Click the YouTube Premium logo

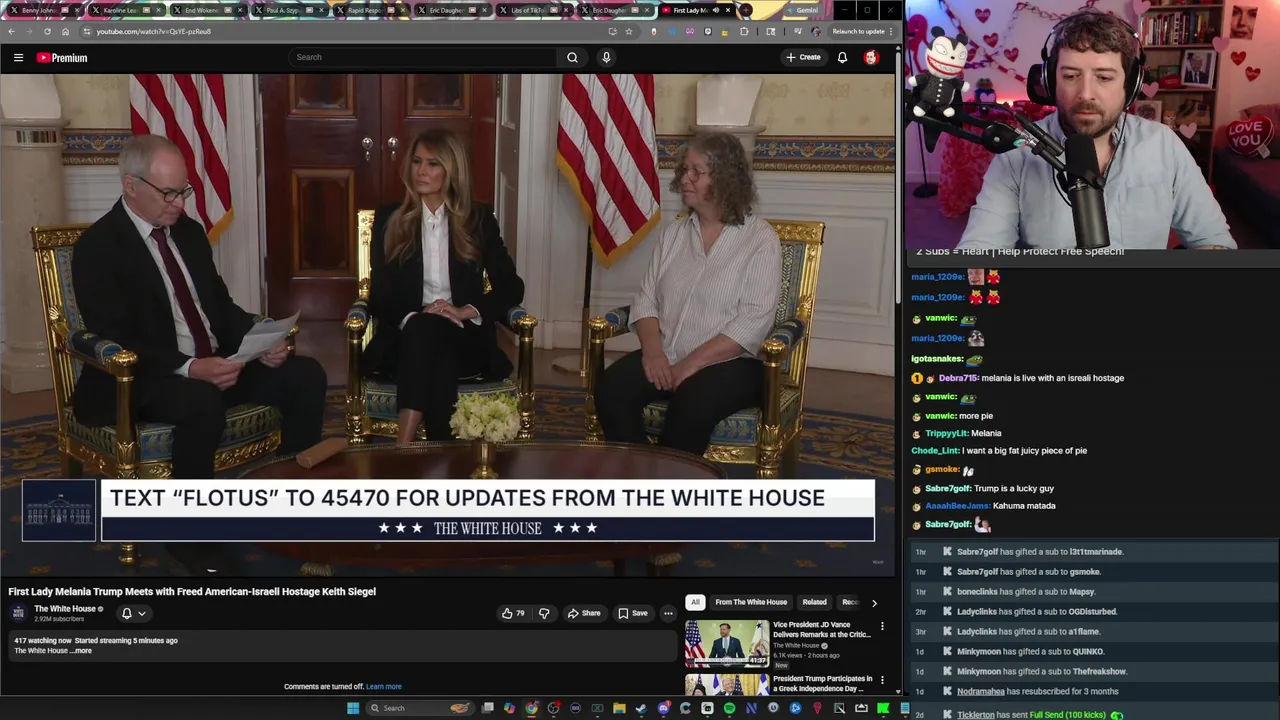point(62,58)
